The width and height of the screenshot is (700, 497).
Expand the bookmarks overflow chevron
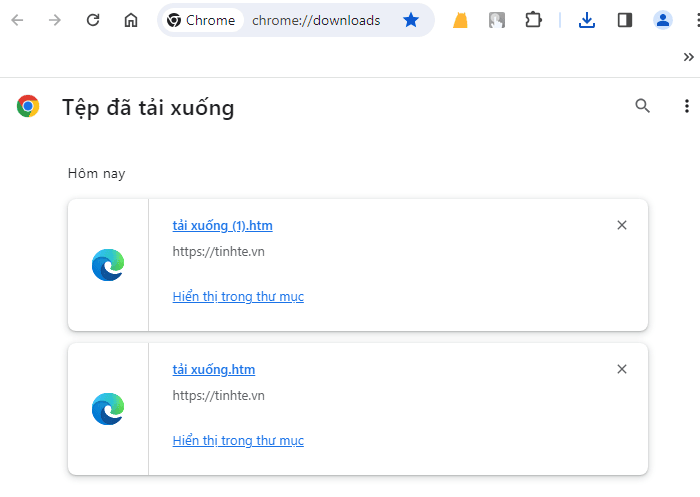688,57
